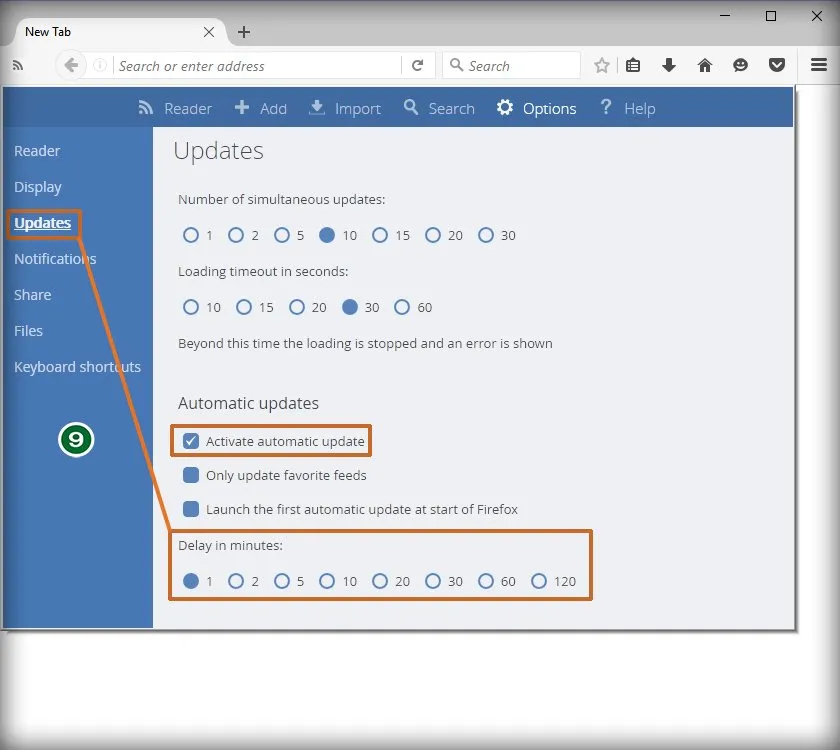Open Keyboard shortcuts in the sidebar
The width and height of the screenshot is (840, 750).
[x=78, y=367]
